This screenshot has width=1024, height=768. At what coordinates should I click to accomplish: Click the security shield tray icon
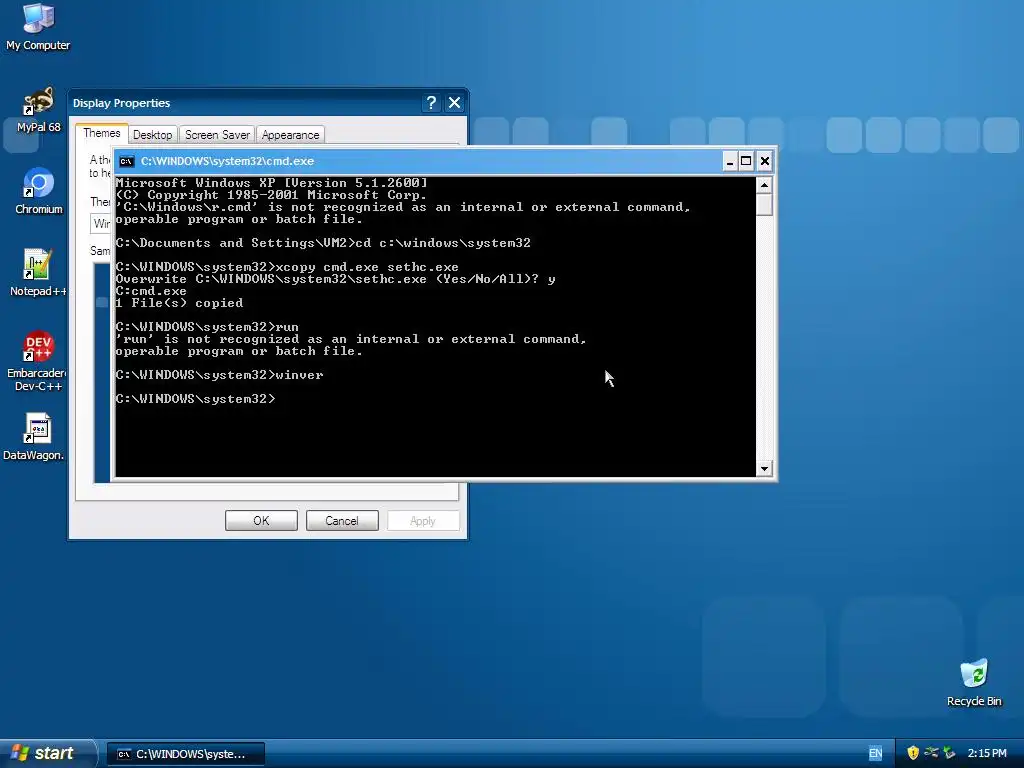[913, 753]
